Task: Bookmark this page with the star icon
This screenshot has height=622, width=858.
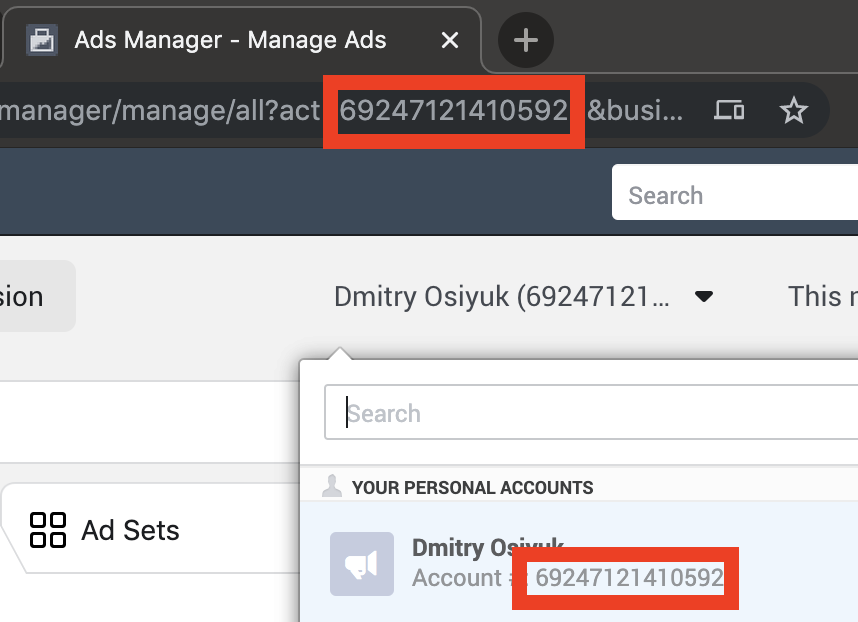Action: (793, 111)
